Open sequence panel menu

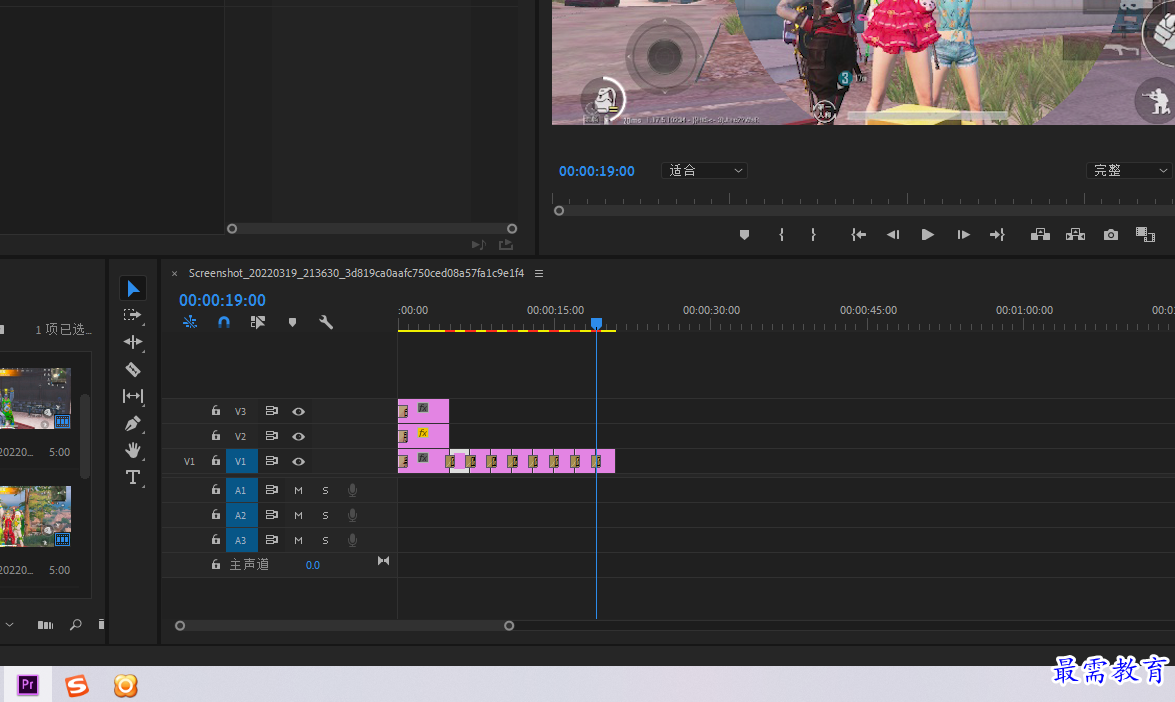tap(539, 273)
